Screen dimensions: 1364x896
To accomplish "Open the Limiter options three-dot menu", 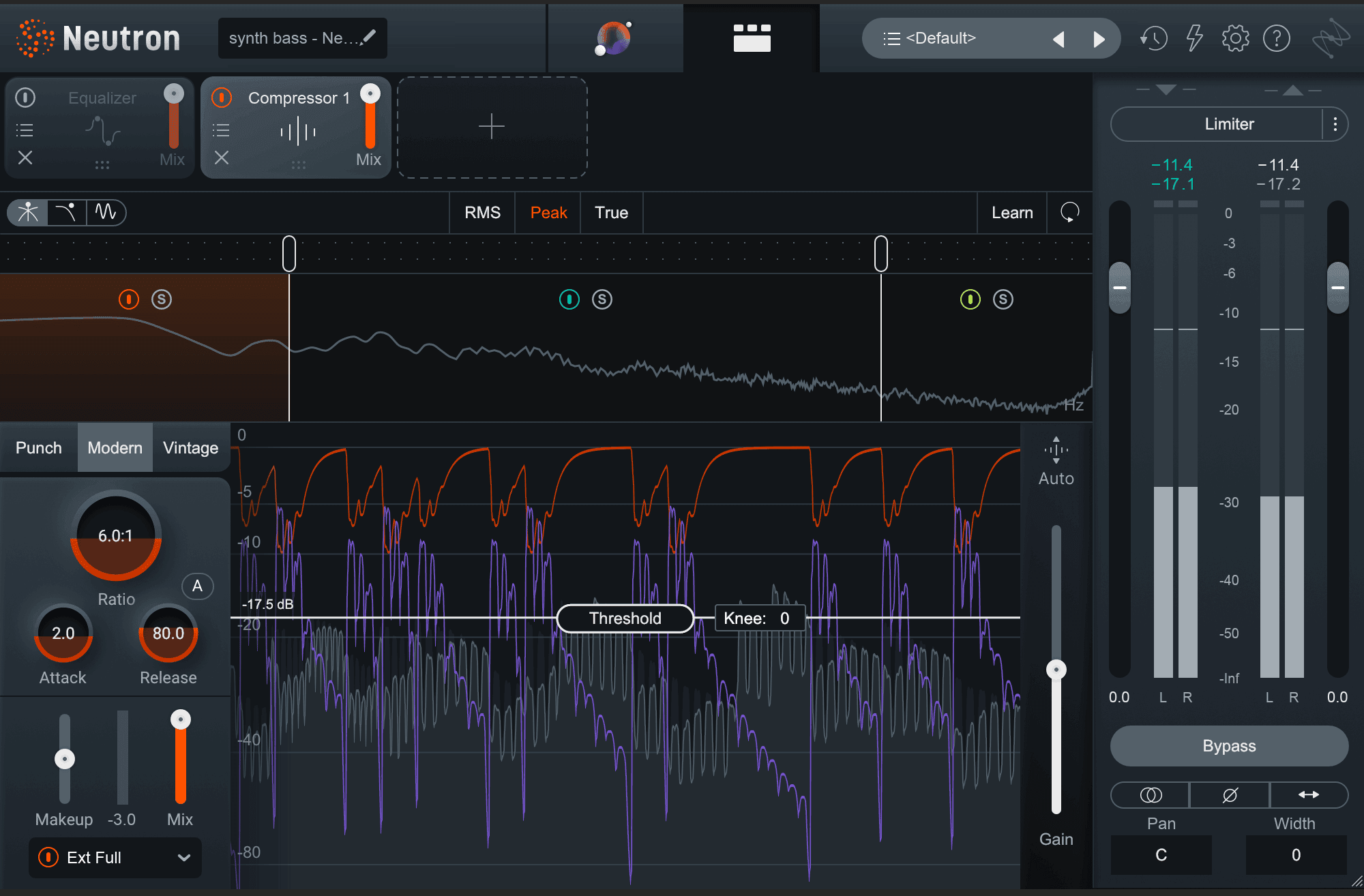I will [1335, 124].
